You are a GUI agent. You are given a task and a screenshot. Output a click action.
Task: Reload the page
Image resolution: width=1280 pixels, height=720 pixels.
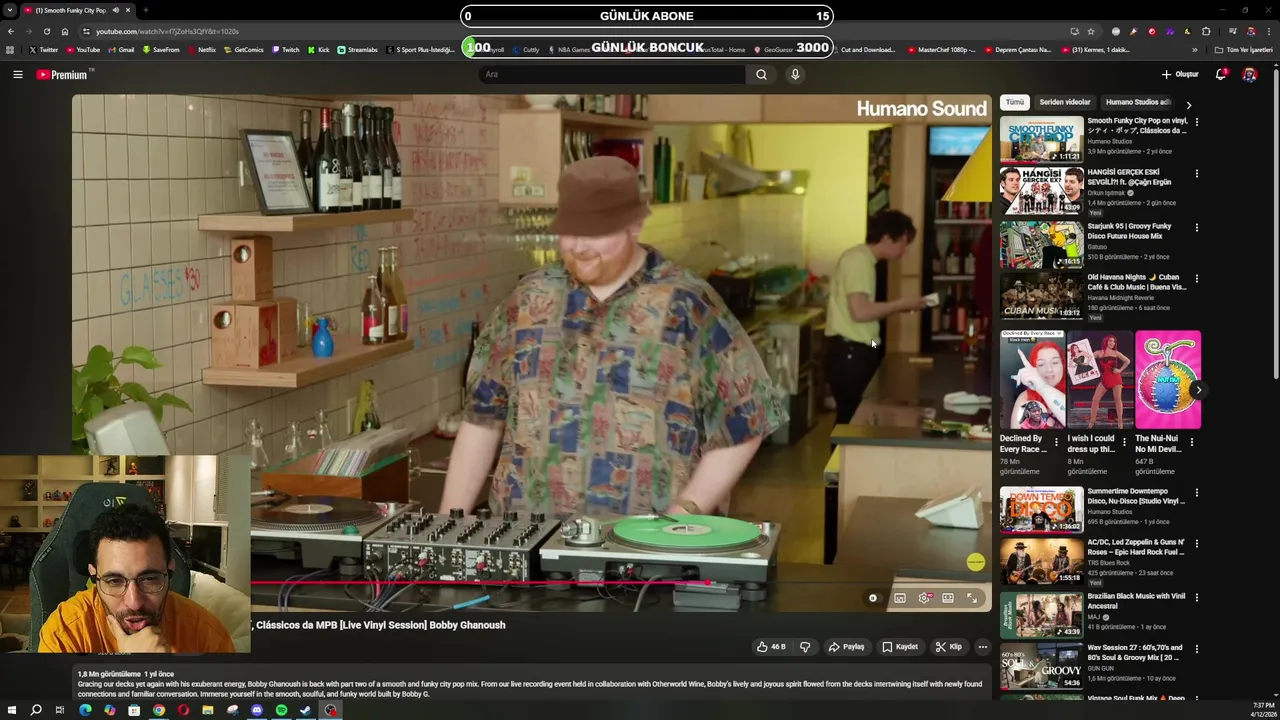coord(46,31)
